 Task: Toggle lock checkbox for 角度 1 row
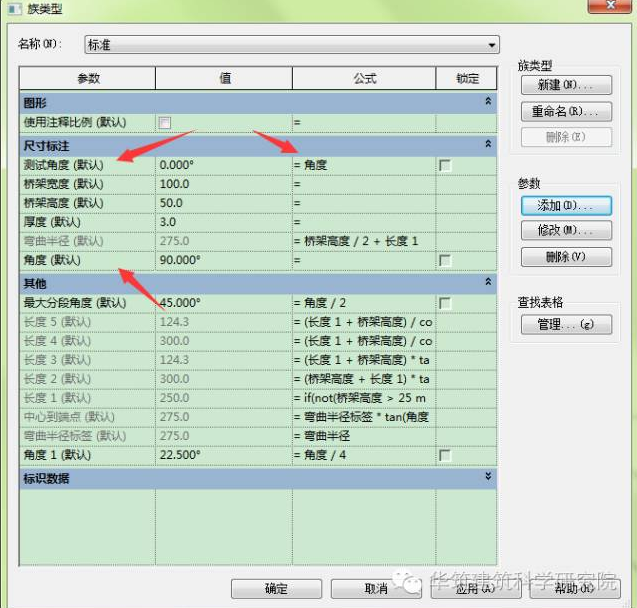coord(445,455)
